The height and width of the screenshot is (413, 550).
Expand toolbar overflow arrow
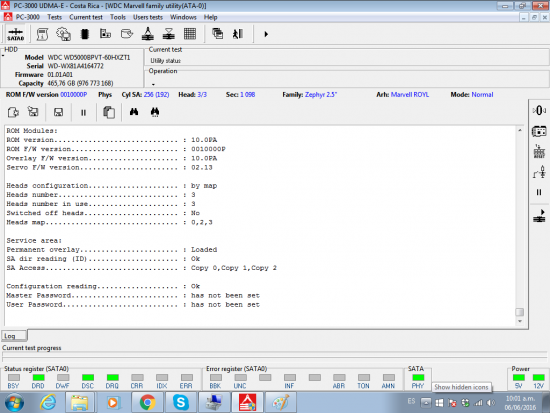[x=266, y=34]
